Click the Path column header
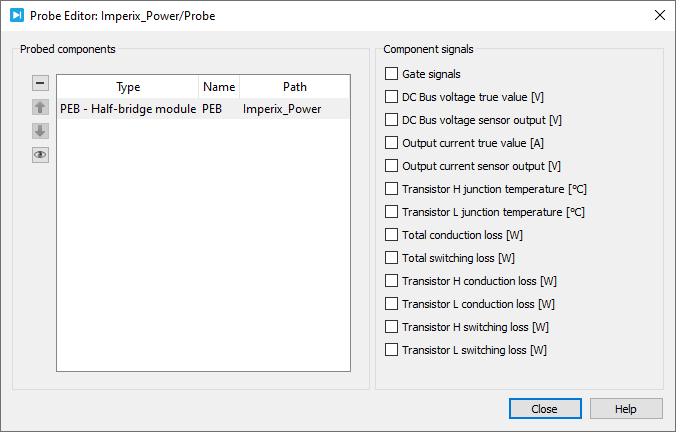 pyautogui.click(x=294, y=87)
